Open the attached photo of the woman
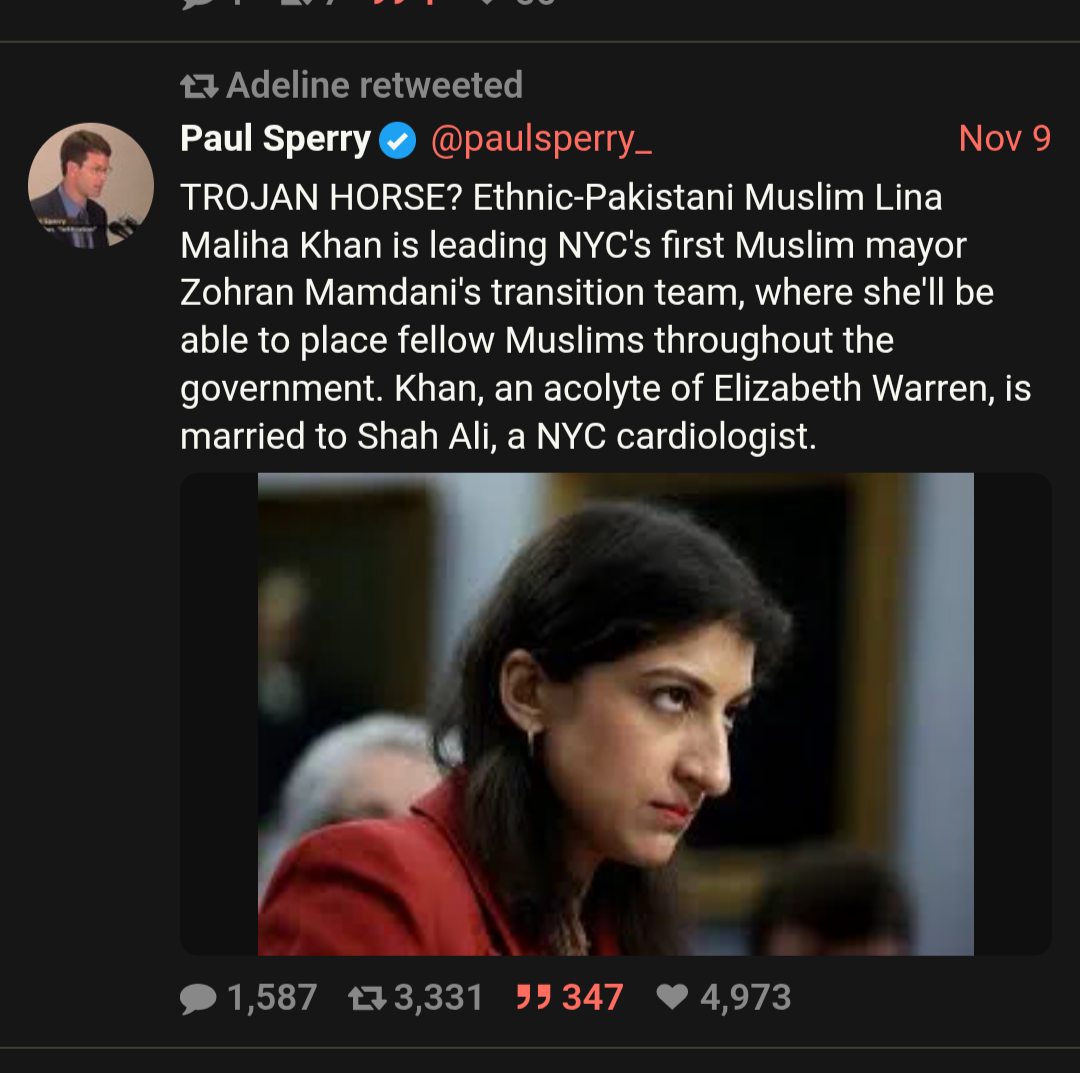Viewport: 1080px width, 1073px height. pos(615,714)
